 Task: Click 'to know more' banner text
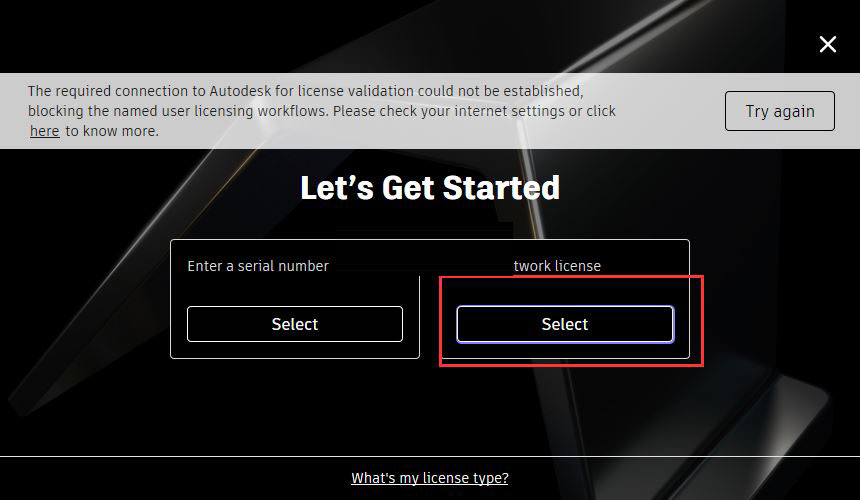pos(112,131)
